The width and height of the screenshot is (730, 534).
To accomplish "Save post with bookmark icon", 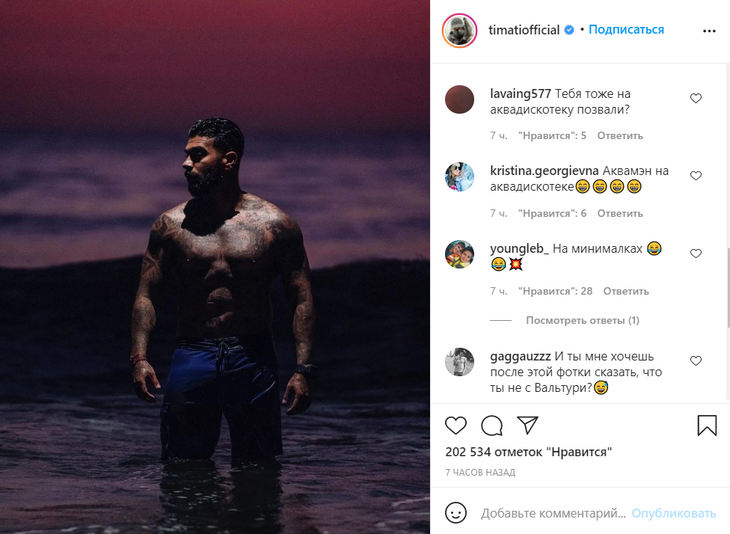I will 706,426.
